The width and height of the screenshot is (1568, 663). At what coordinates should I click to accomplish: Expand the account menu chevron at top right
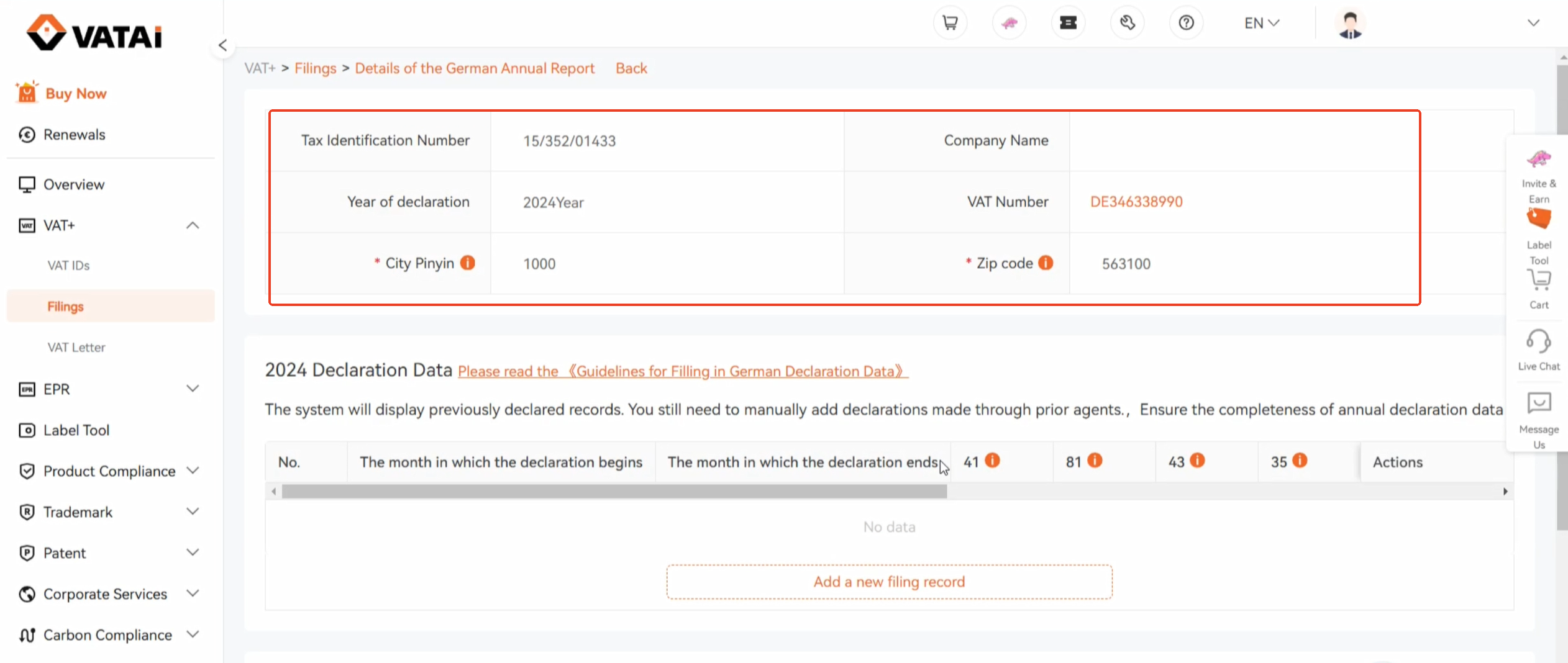(1533, 23)
